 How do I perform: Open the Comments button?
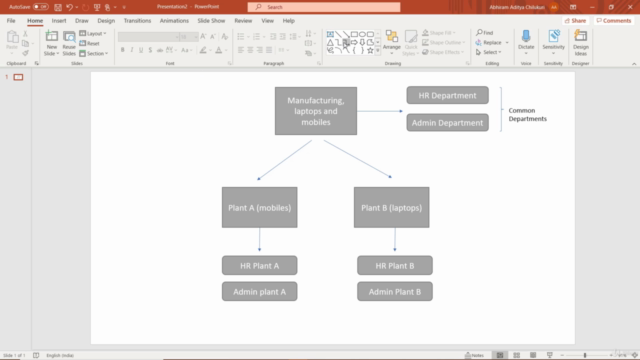614,20
